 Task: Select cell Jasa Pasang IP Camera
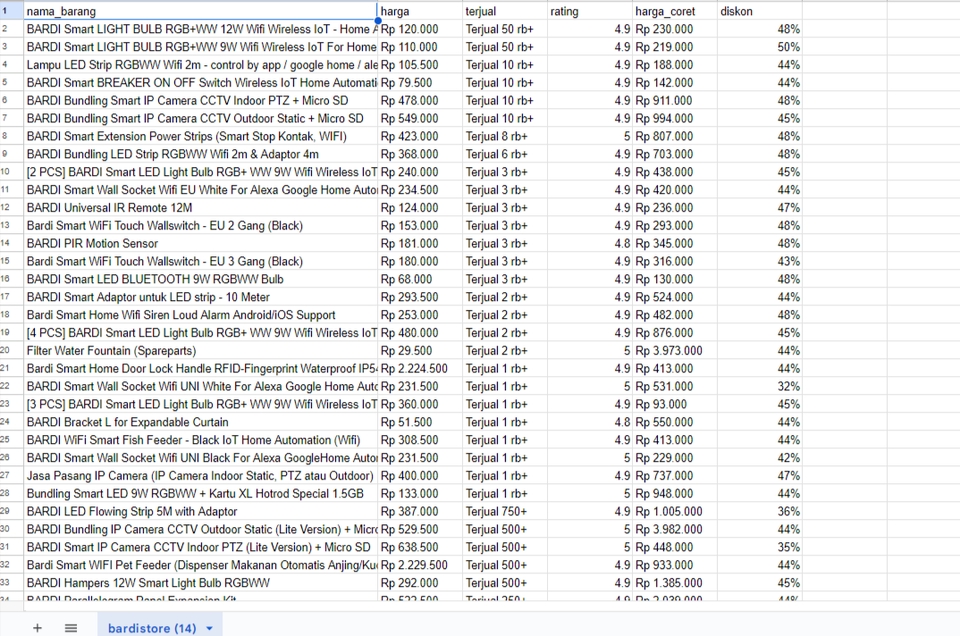pyautogui.click(x=201, y=476)
